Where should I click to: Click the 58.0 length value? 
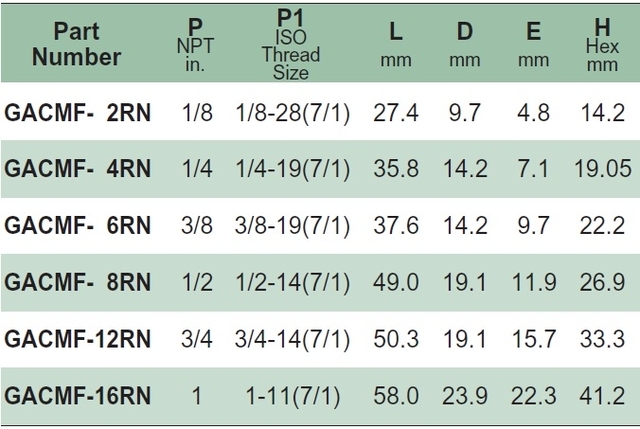(x=396, y=396)
